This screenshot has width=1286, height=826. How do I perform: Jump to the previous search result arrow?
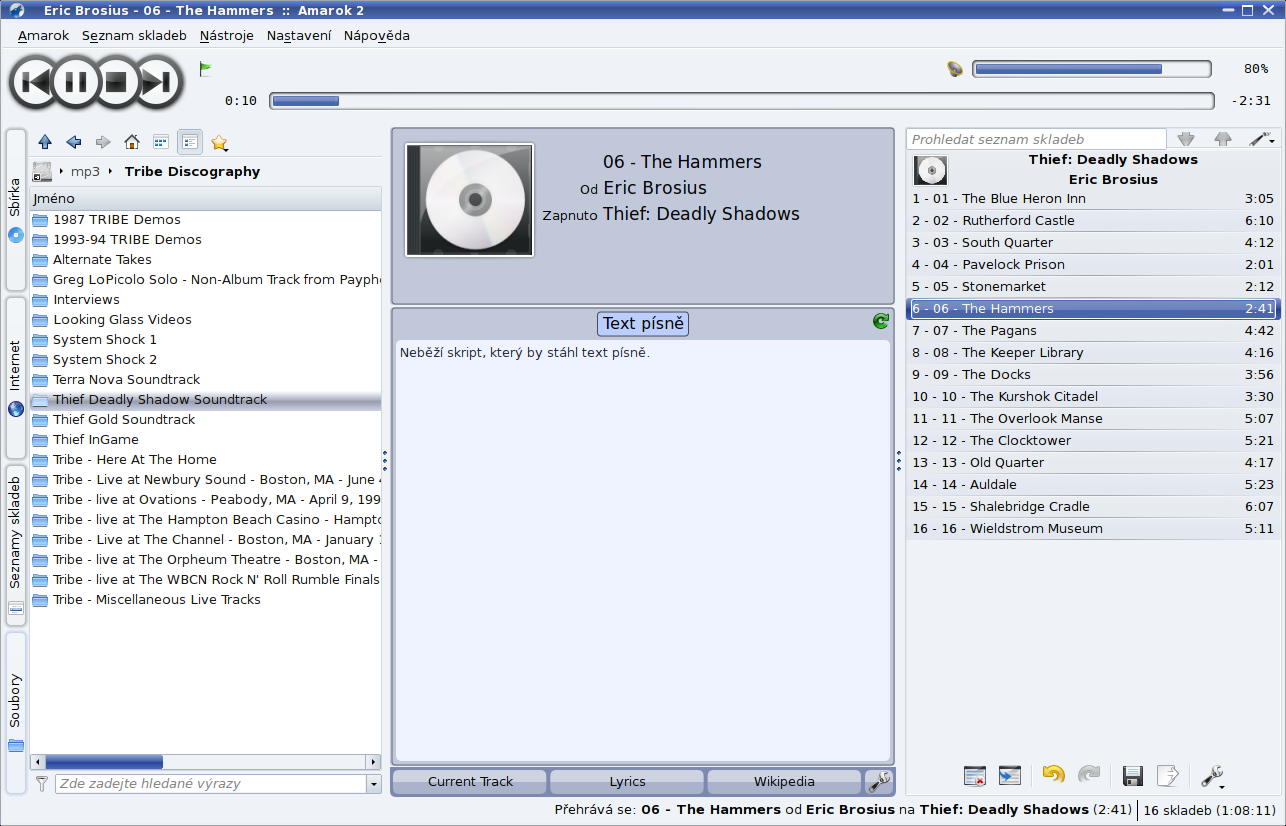[1222, 139]
